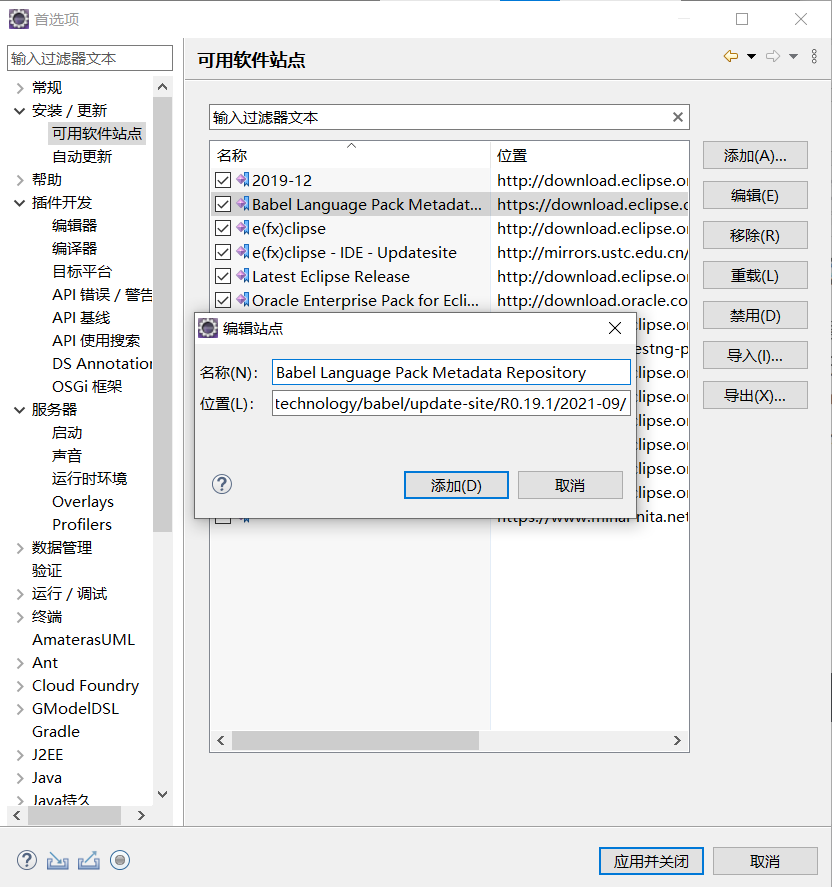Select the AmaterasUML tree item
This screenshot has width=832, height=887.
[x=83, y=640]
